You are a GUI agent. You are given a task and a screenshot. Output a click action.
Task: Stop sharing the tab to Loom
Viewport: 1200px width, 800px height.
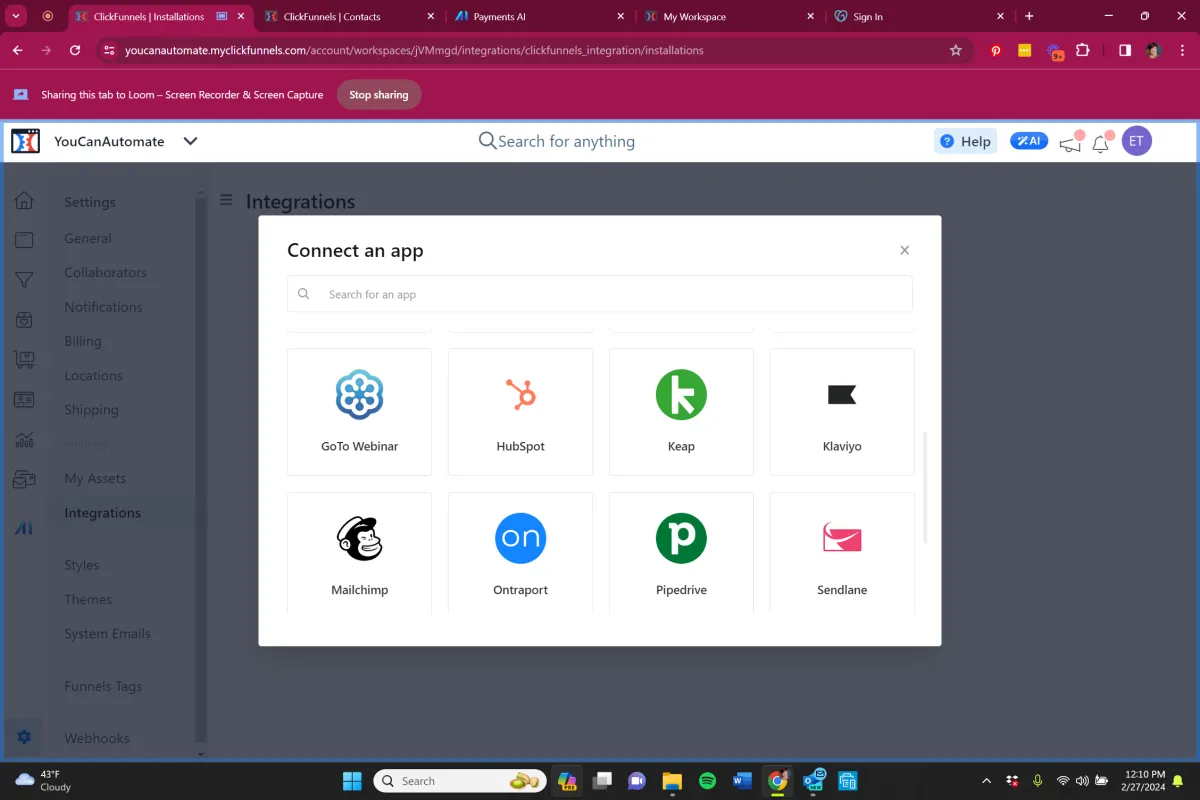(x=379, y=95)
